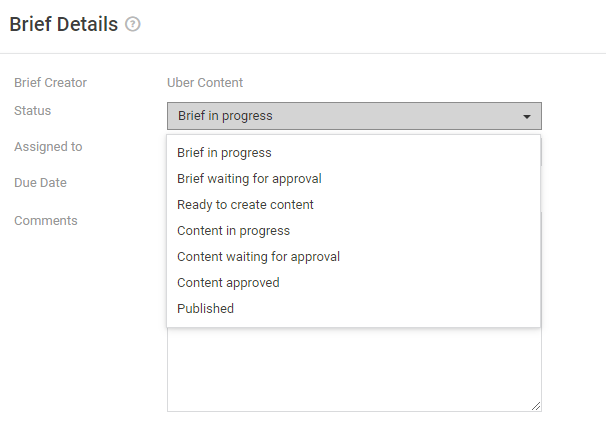Click the Due Date label
This screenshot has width=606, height=434.
40,182
